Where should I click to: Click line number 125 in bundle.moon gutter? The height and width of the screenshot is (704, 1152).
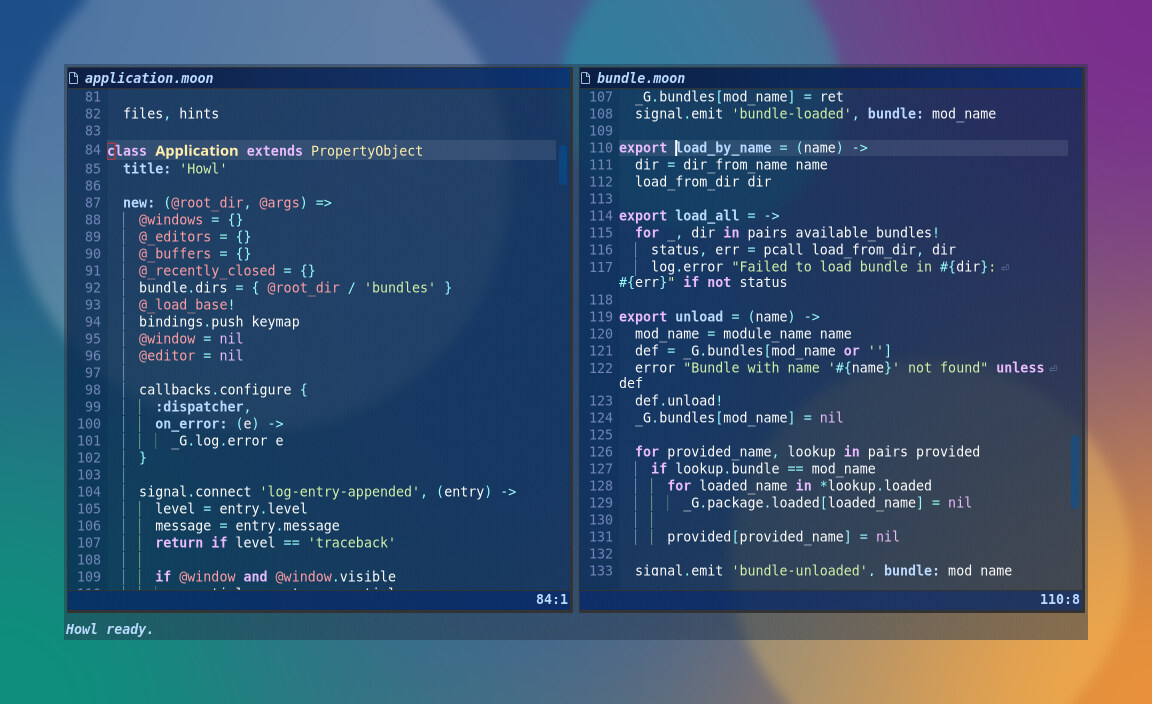coord(601,435)
